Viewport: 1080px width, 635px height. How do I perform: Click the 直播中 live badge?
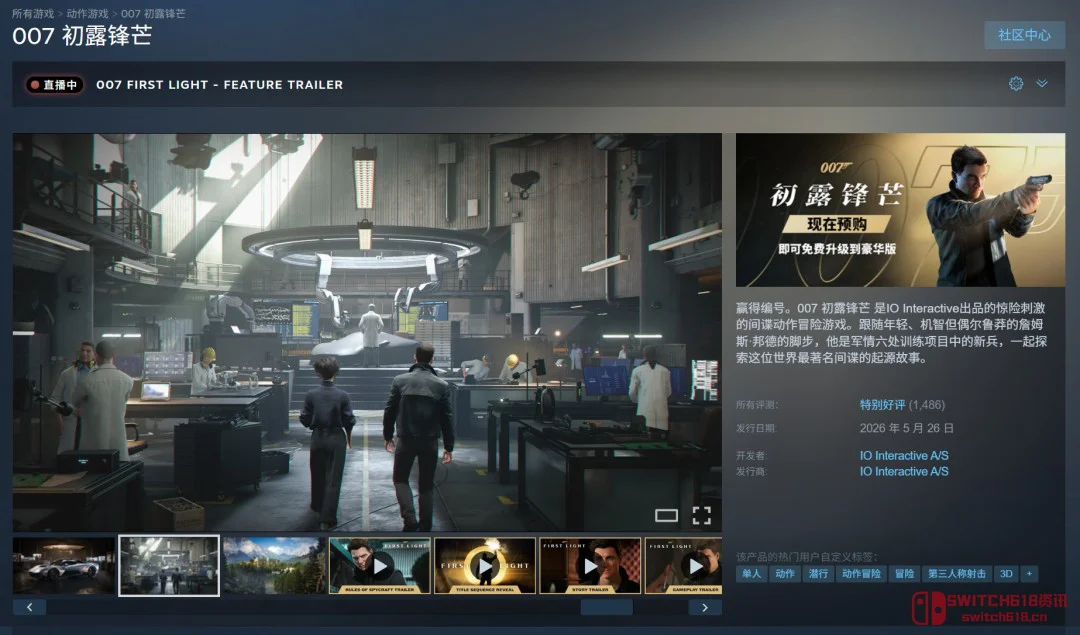click(x=54, y=85)
